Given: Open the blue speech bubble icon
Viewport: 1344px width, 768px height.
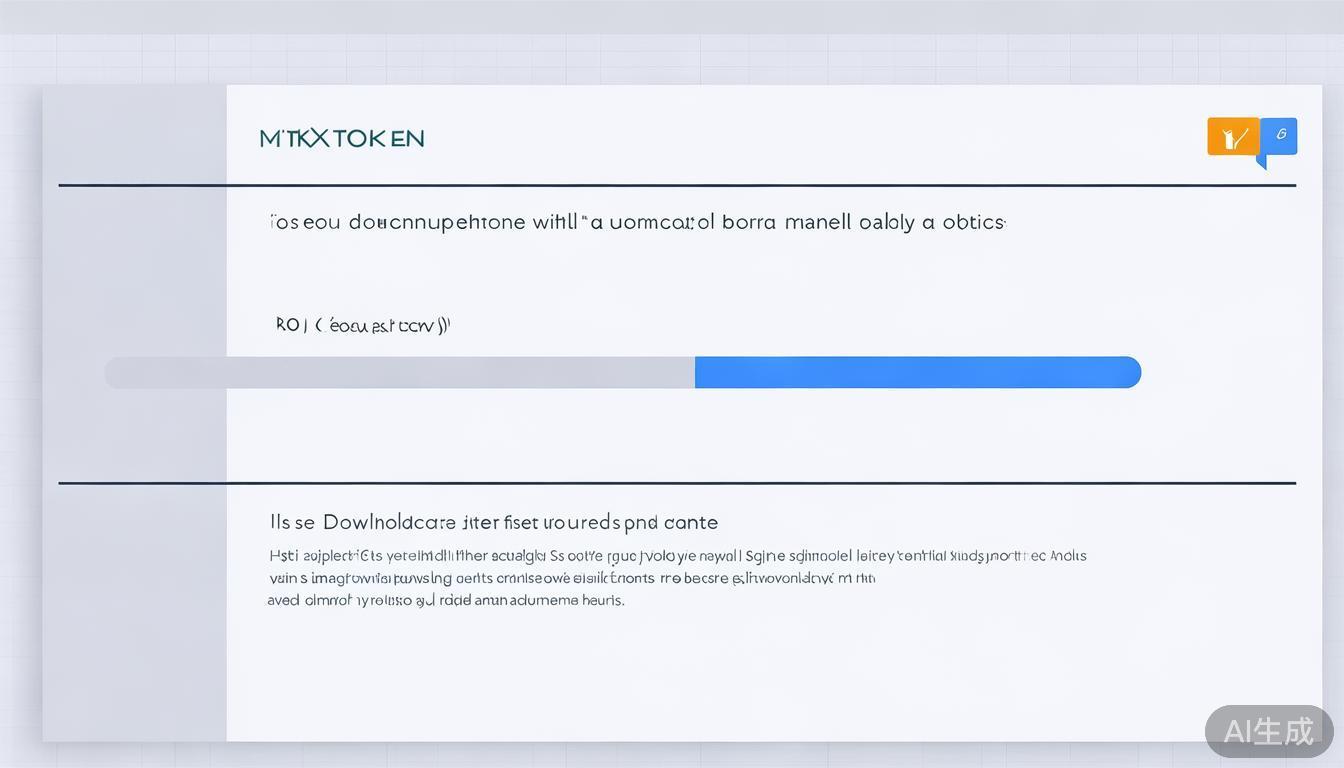Looking at the screenshot, I should tap(1279, 136).
